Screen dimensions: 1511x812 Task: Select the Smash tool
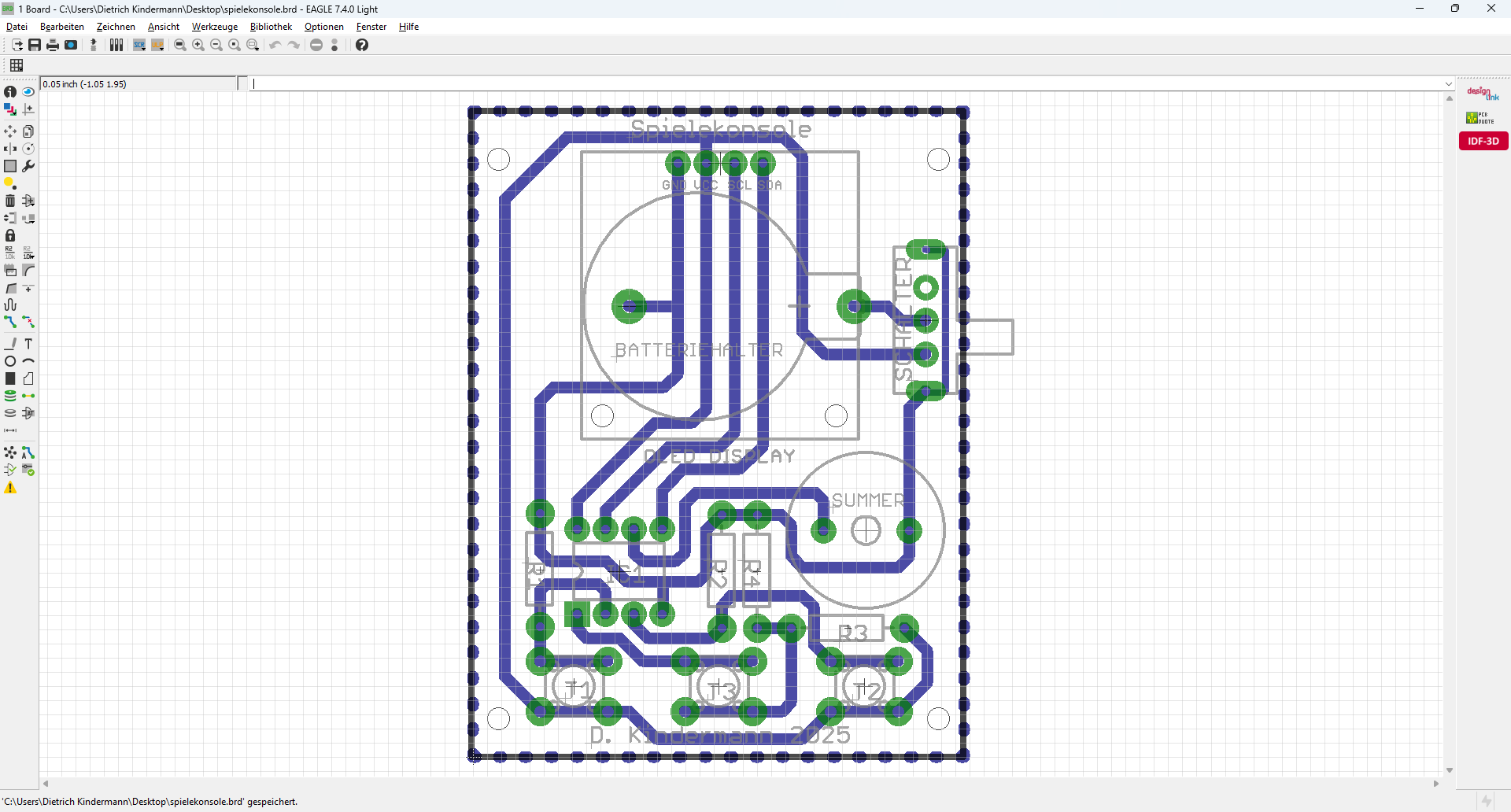[10, 270]
